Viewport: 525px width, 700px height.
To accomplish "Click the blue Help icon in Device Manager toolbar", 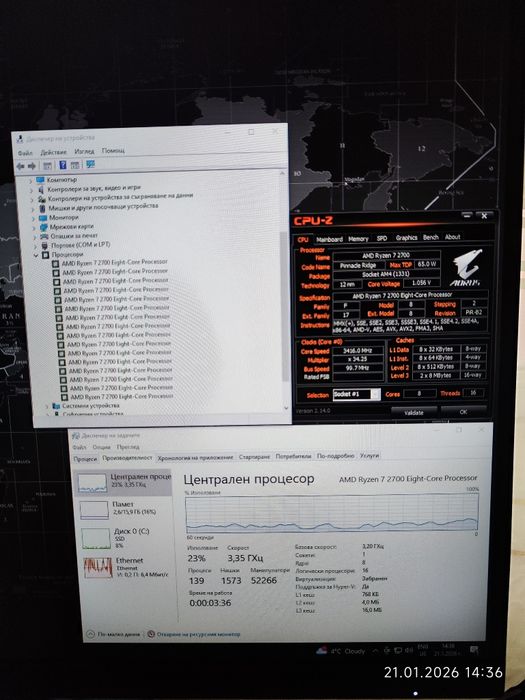I will (x=62, y=165).
